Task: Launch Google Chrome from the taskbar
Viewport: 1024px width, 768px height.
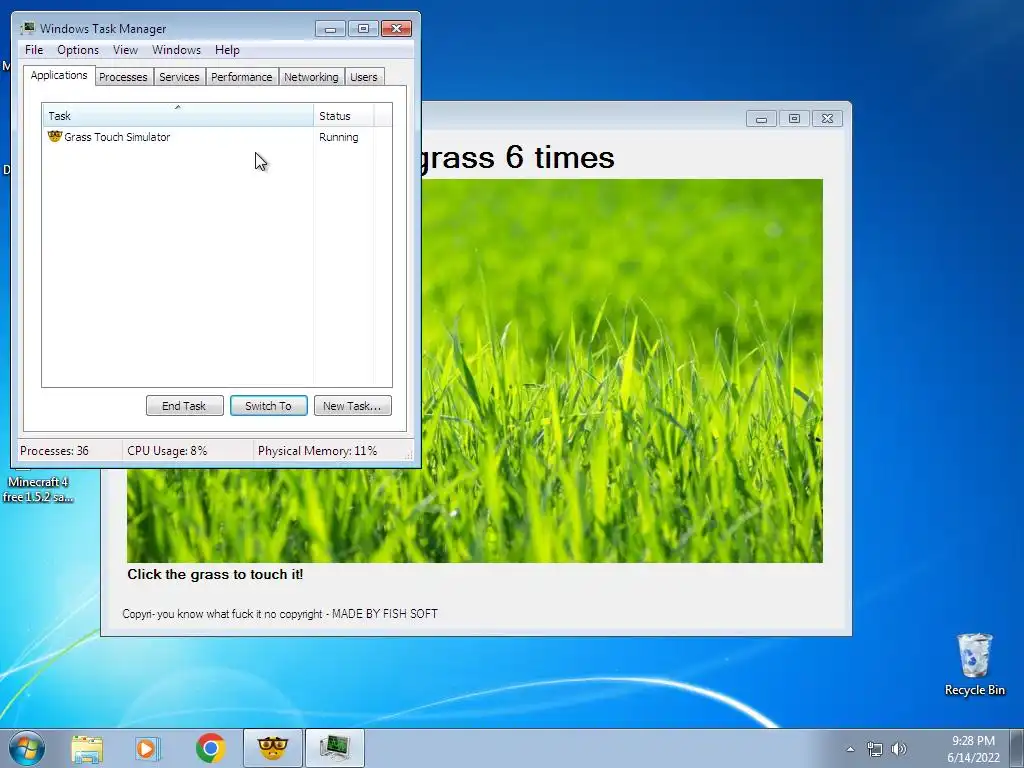Action: point(210,748)
